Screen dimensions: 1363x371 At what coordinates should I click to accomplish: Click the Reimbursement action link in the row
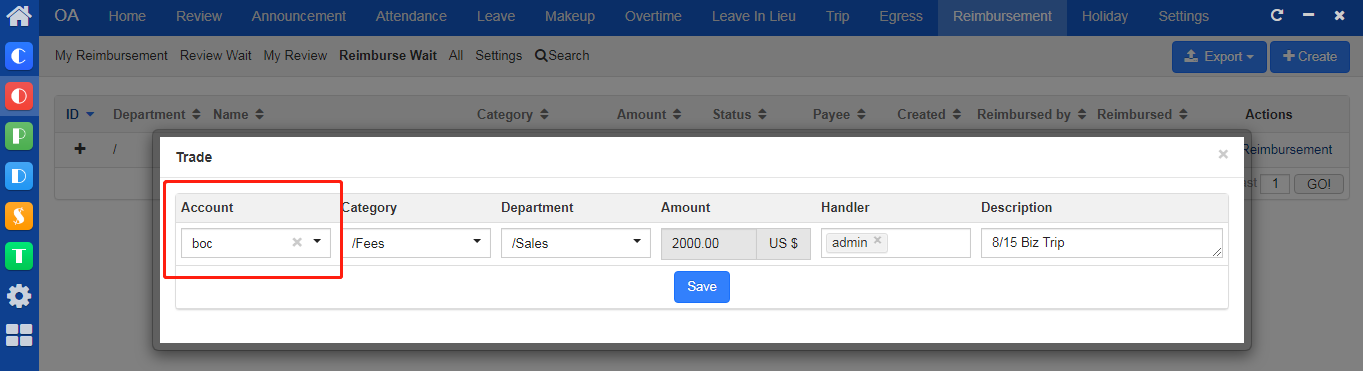point(1287,150)
